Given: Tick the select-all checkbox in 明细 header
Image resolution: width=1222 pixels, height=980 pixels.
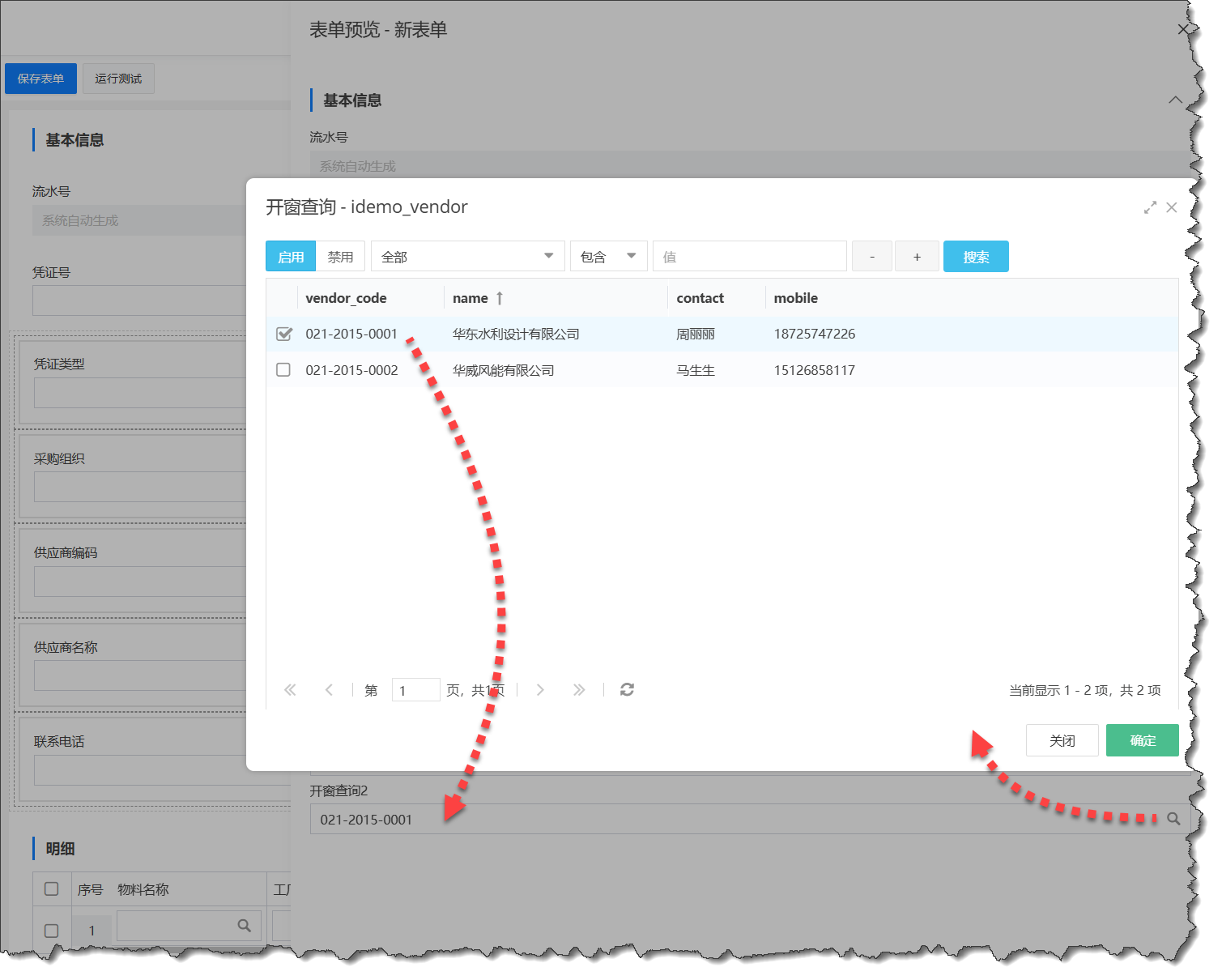Looking at the screenshot, I should click(52, 889).
